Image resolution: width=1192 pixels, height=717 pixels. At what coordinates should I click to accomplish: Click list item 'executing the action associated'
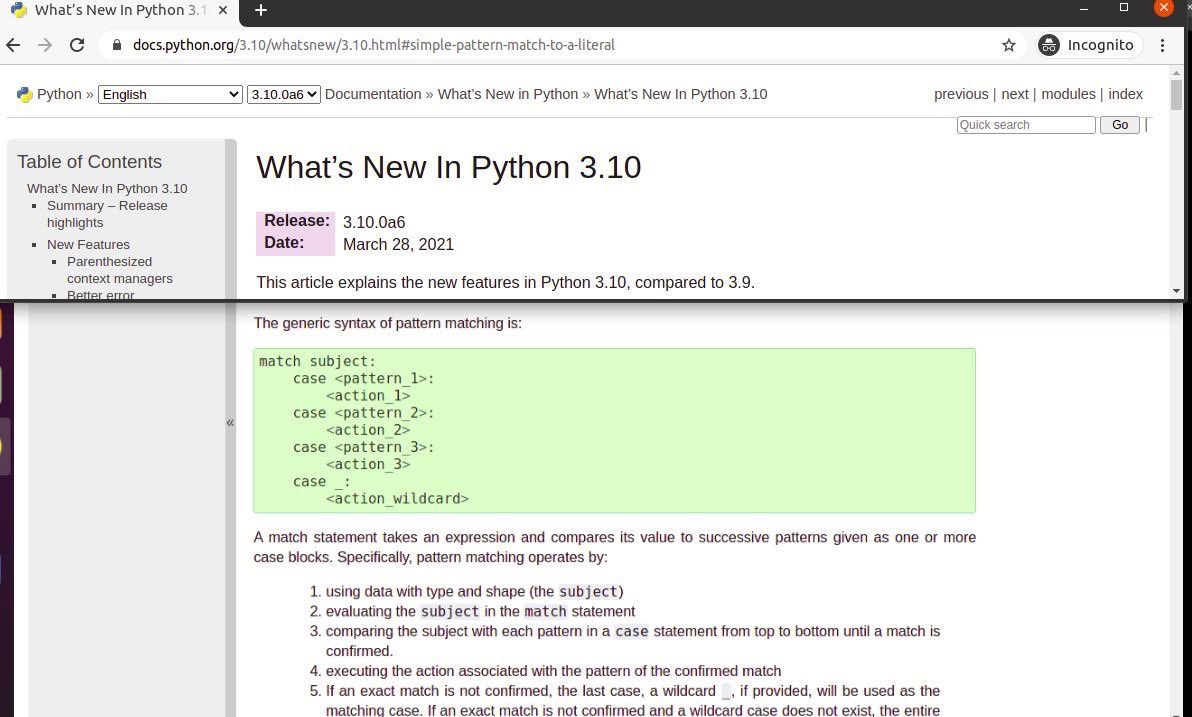pos(553,671)
